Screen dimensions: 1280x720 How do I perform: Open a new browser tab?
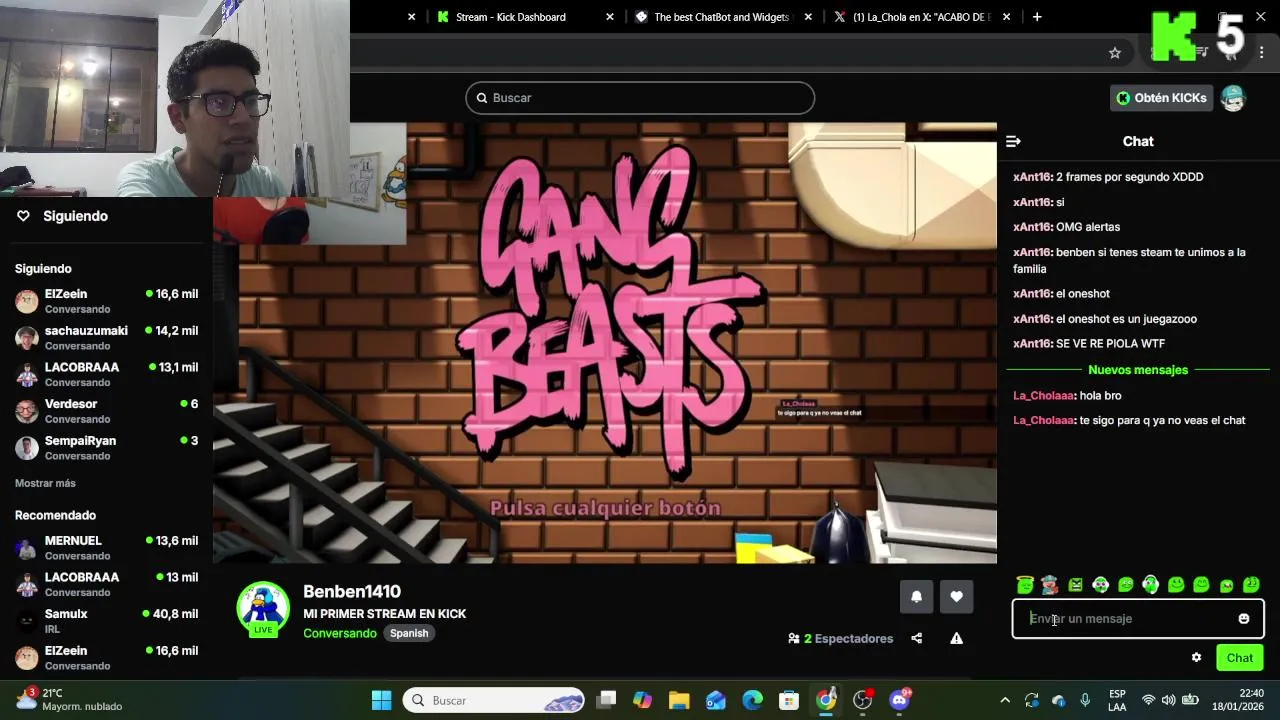click(x=1037, y=17)
